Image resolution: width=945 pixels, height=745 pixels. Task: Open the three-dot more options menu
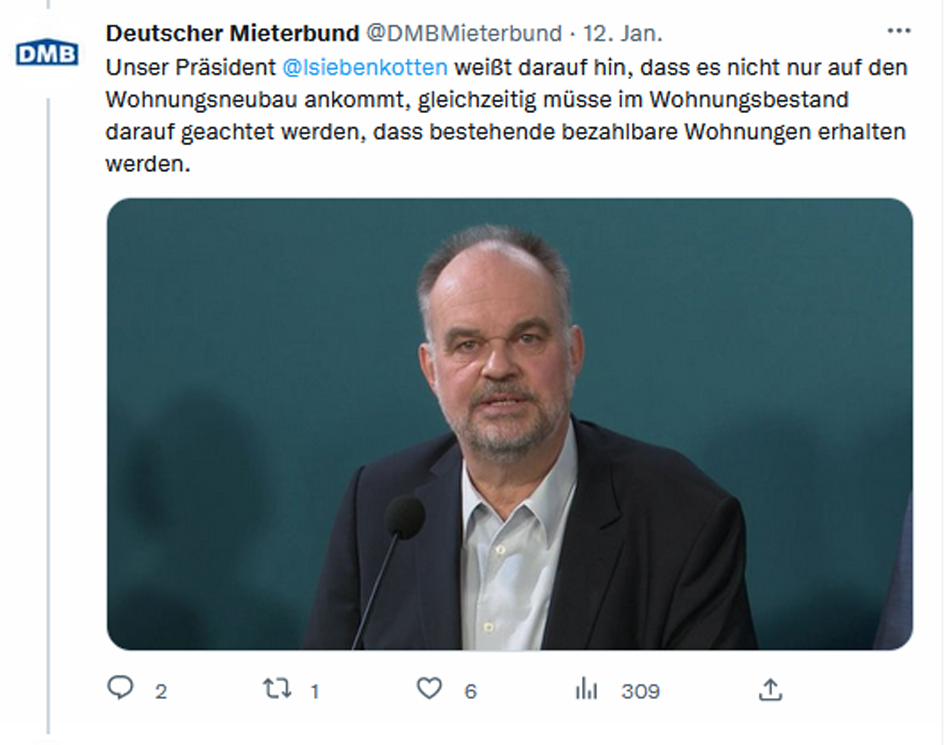(x=899, y=32)
